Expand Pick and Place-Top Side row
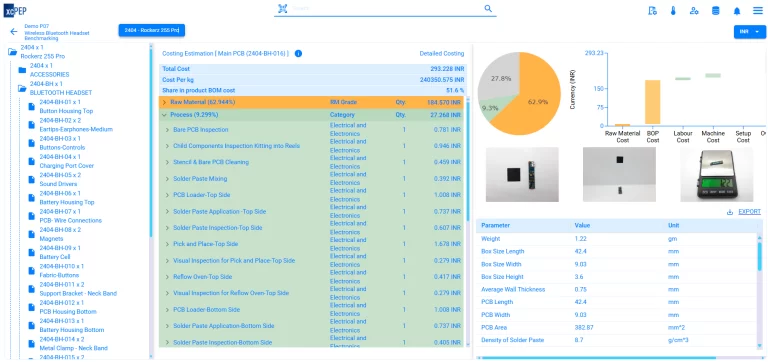This screenshot has width=768, height=362. point(167,244)
